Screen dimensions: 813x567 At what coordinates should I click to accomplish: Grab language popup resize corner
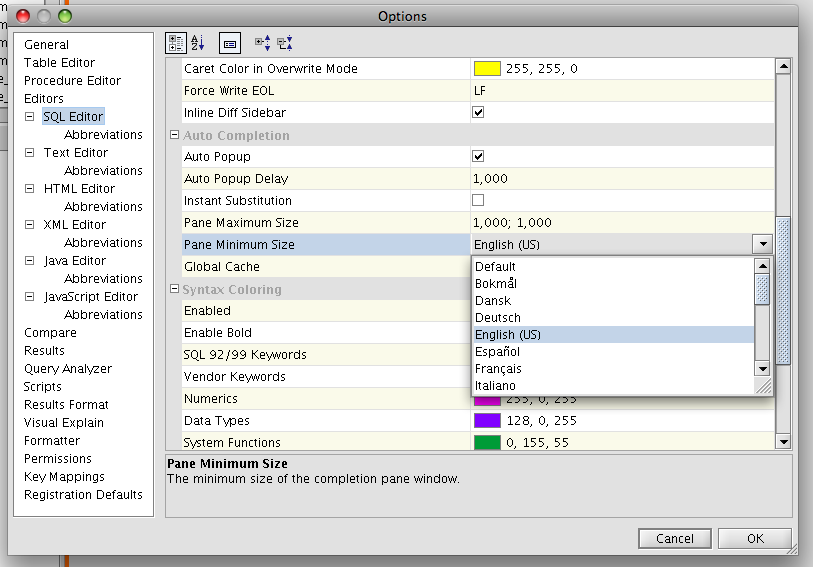[764, 386]
